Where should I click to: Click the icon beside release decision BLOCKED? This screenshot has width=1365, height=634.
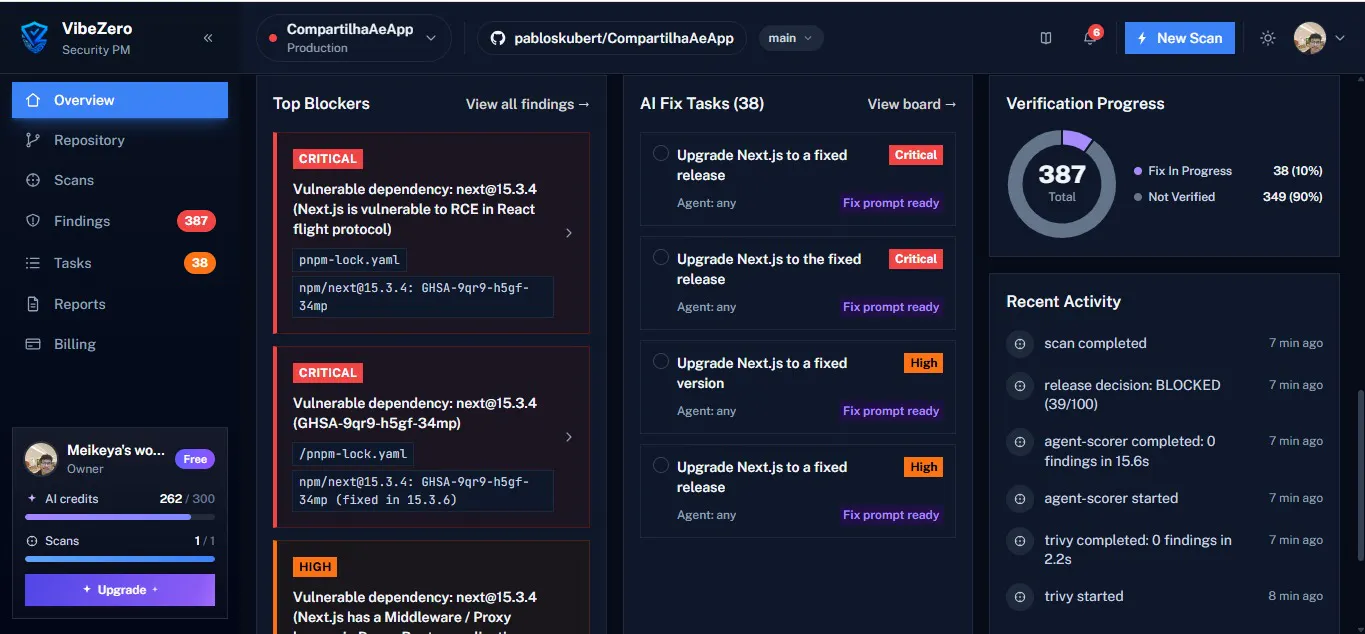[x=1020, y=385]
